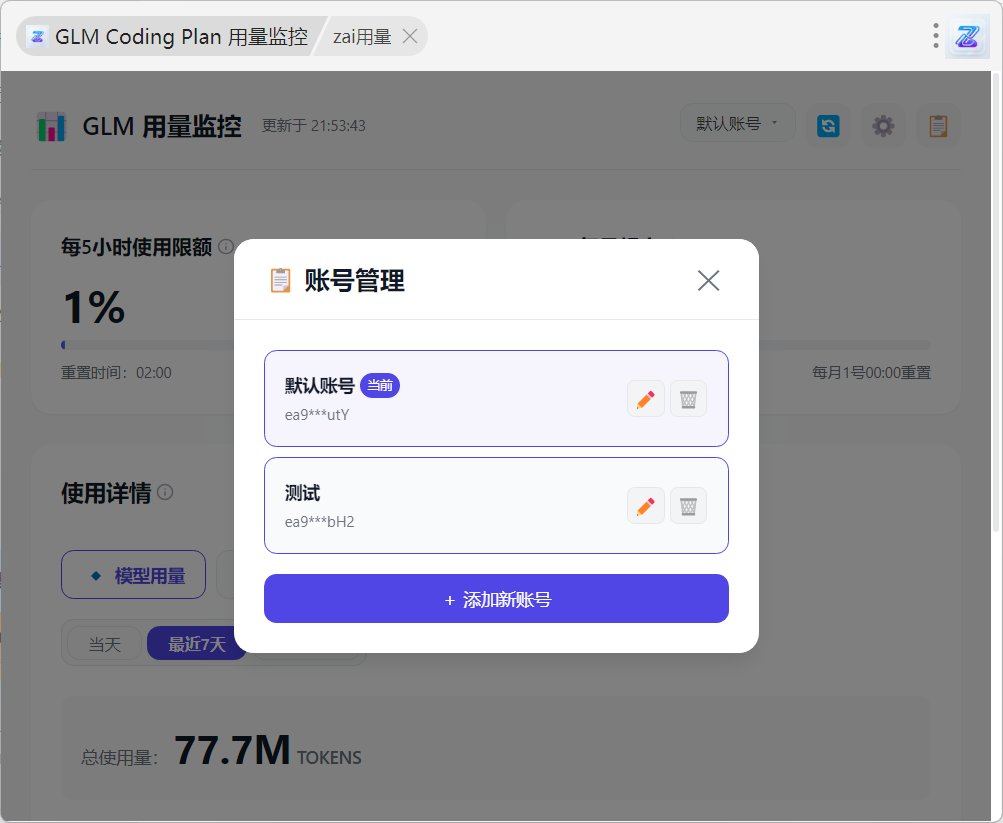
Task: Click the key text ea9***utY
Action: pos(317,415)
